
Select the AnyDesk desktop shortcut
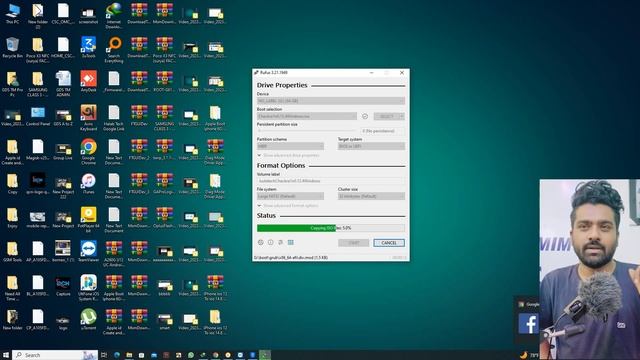[x=88, y=81]
